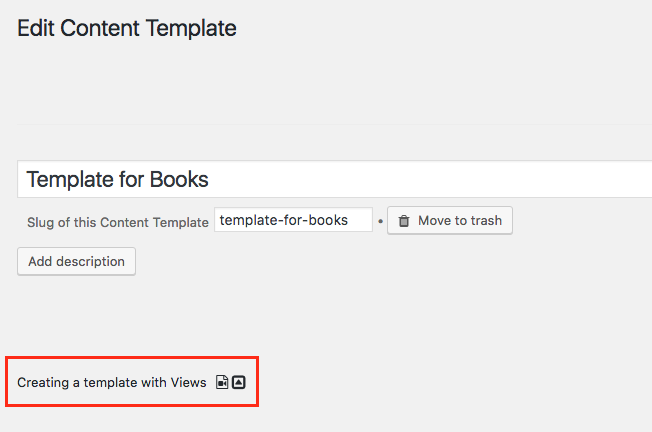Focus the Template for Books title field

point(334,179)
